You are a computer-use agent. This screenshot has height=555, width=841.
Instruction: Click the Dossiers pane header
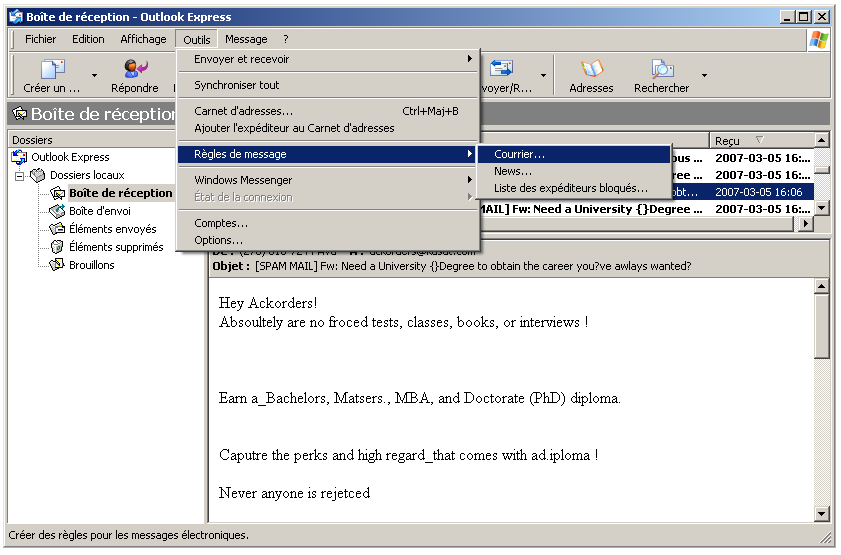coord(91,140)
